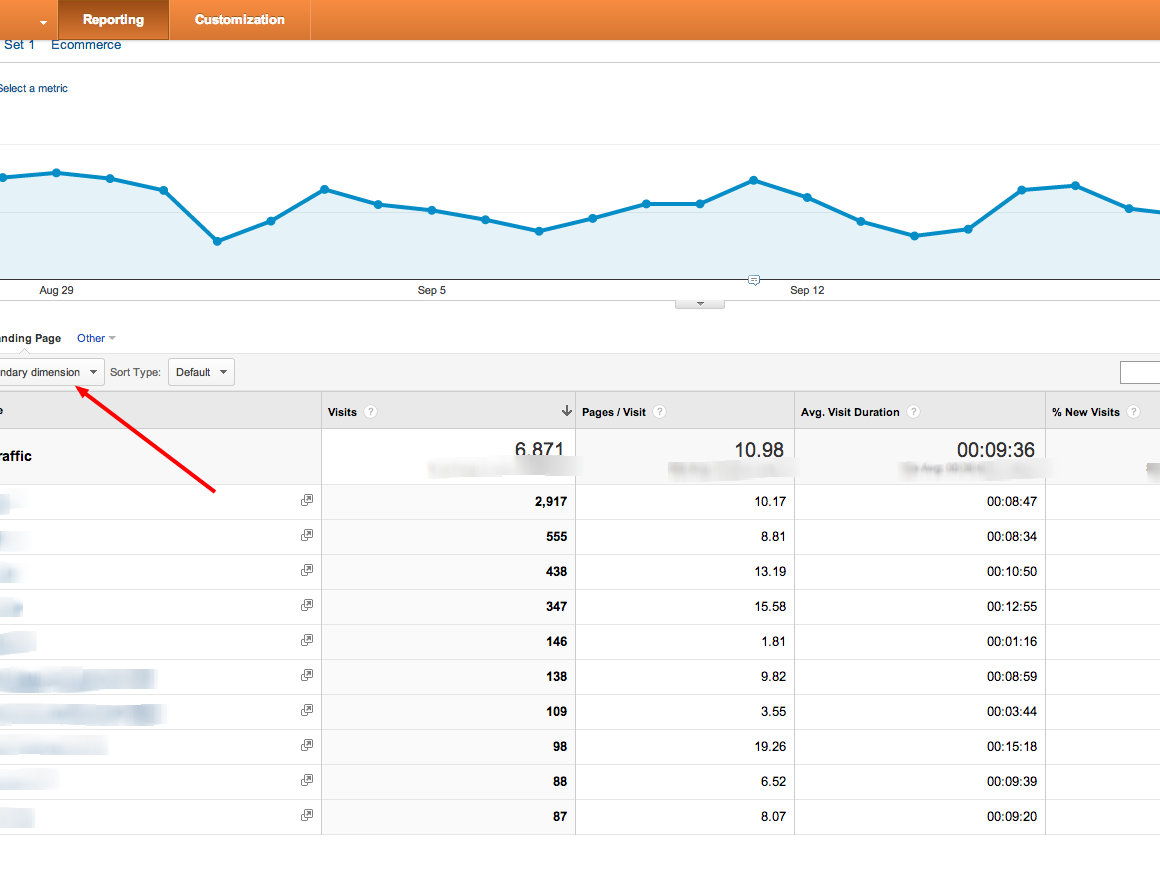The height and width of the screenshot is (875, 1160).
Task: Open the Sort Type Default dropdown
Action: coord(201,372)
